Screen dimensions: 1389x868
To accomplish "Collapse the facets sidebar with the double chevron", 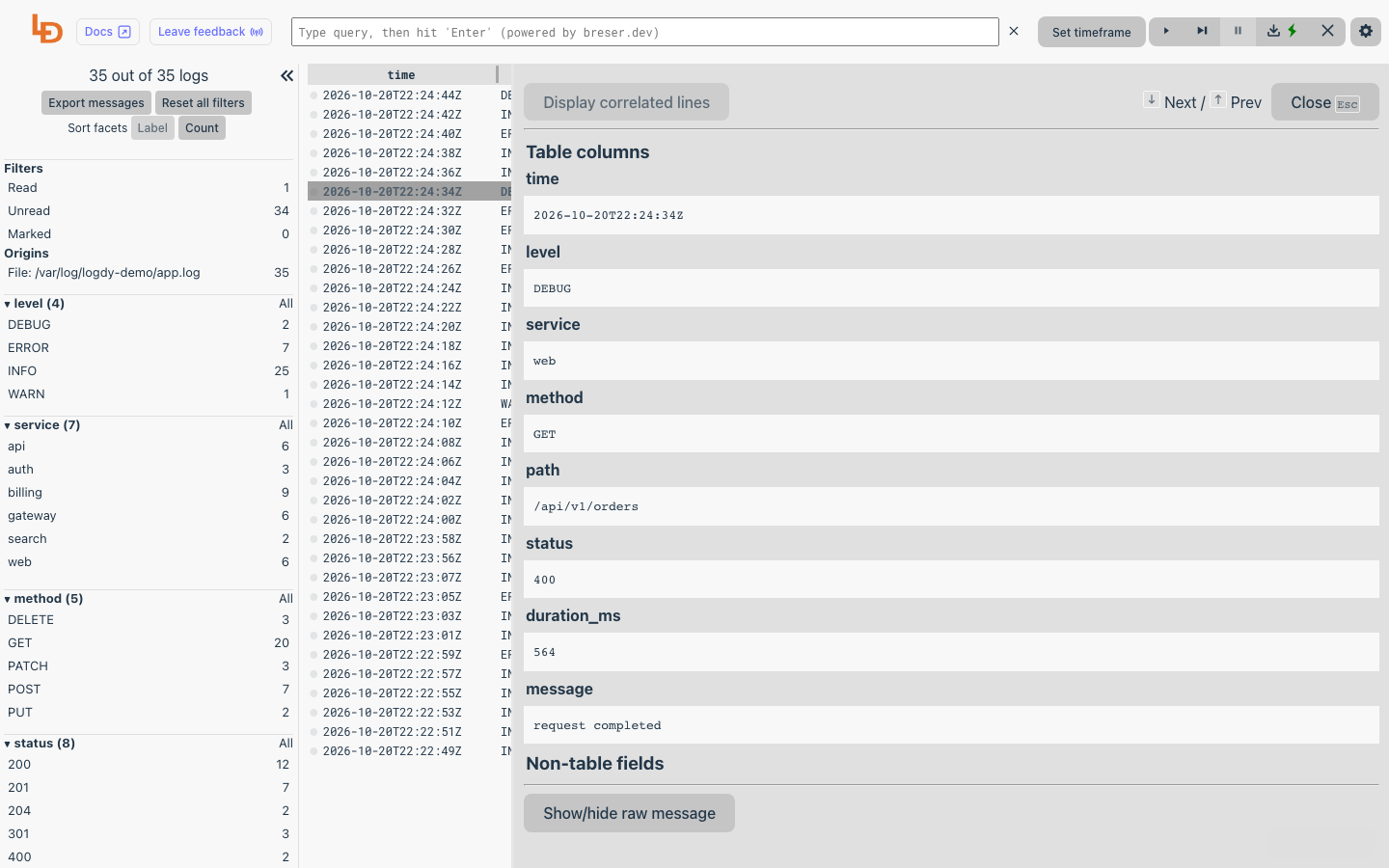I will [286, 75].
